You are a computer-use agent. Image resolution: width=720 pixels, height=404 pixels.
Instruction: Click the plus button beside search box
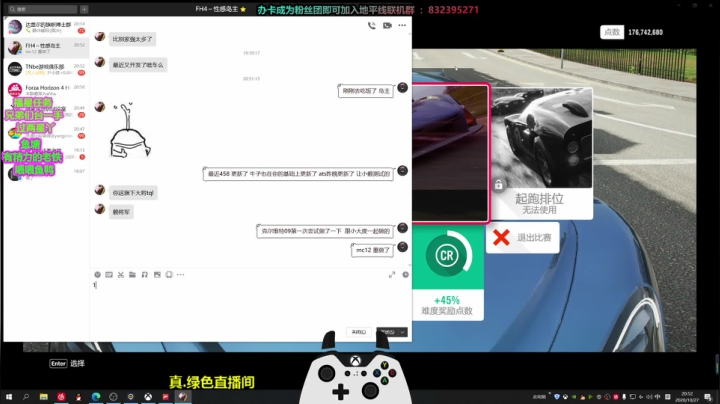point(84,9)
